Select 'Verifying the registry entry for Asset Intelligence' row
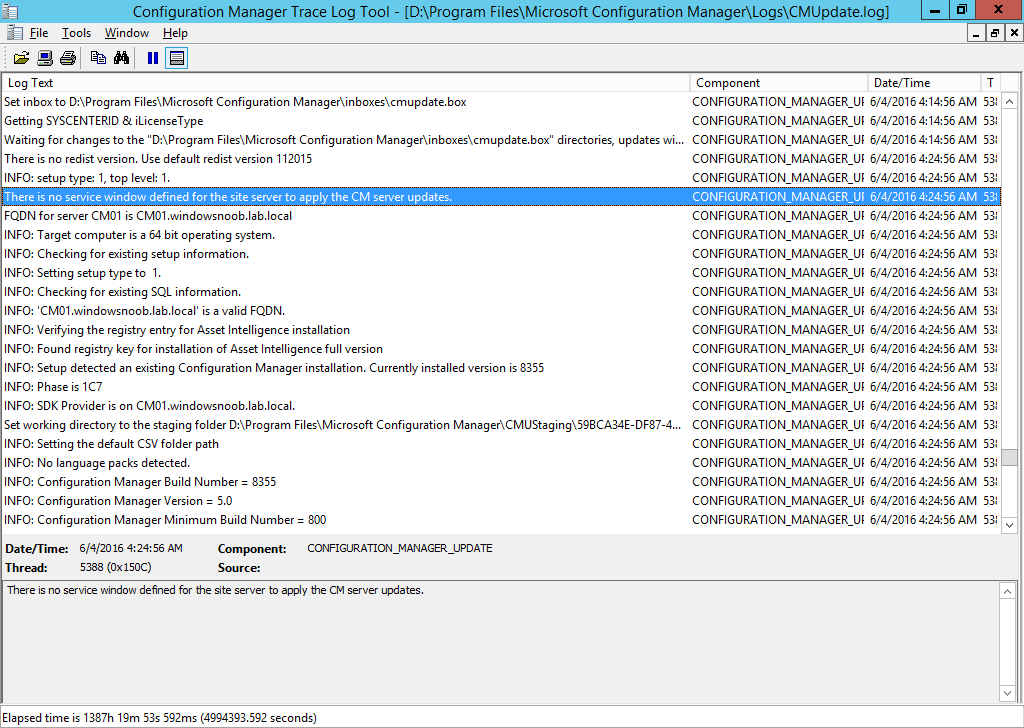This screenshot has height=728, width=1024. 502,330
